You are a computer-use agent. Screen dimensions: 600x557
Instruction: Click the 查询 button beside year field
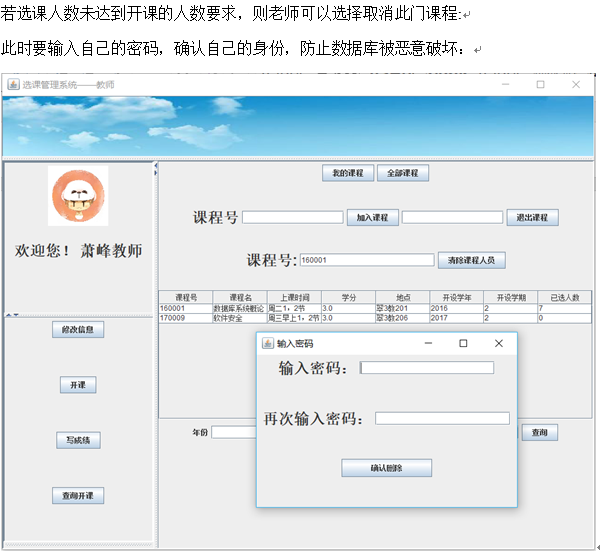pos(540,432)
